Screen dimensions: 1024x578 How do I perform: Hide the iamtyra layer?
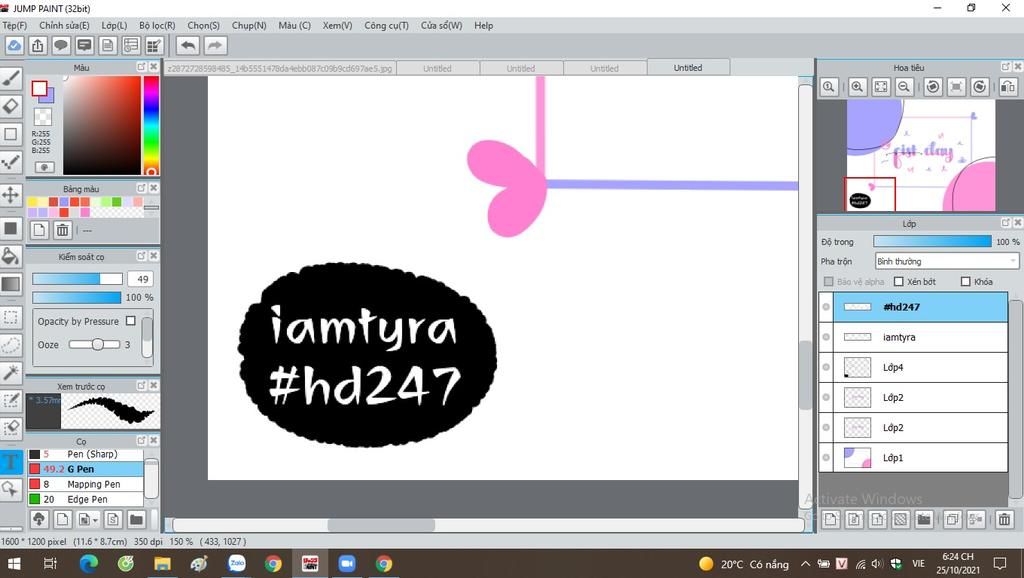[826, 337]
